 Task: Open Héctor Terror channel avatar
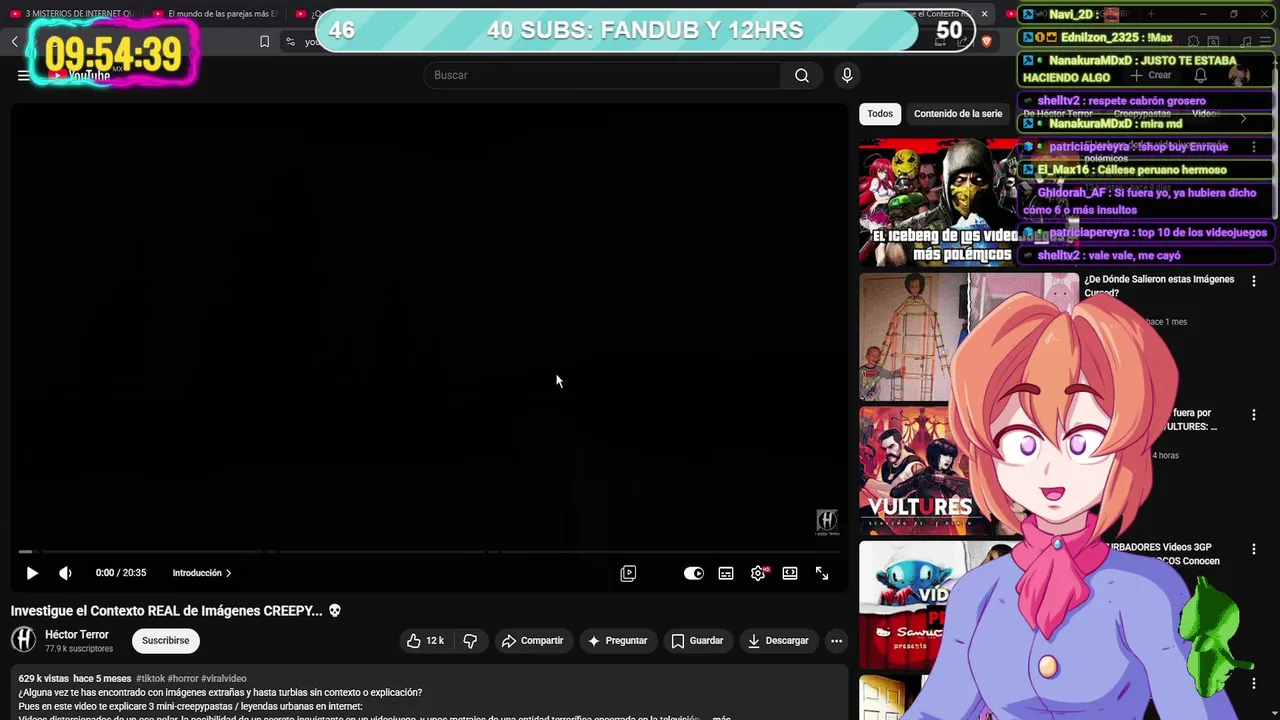(x=23, y=640)
